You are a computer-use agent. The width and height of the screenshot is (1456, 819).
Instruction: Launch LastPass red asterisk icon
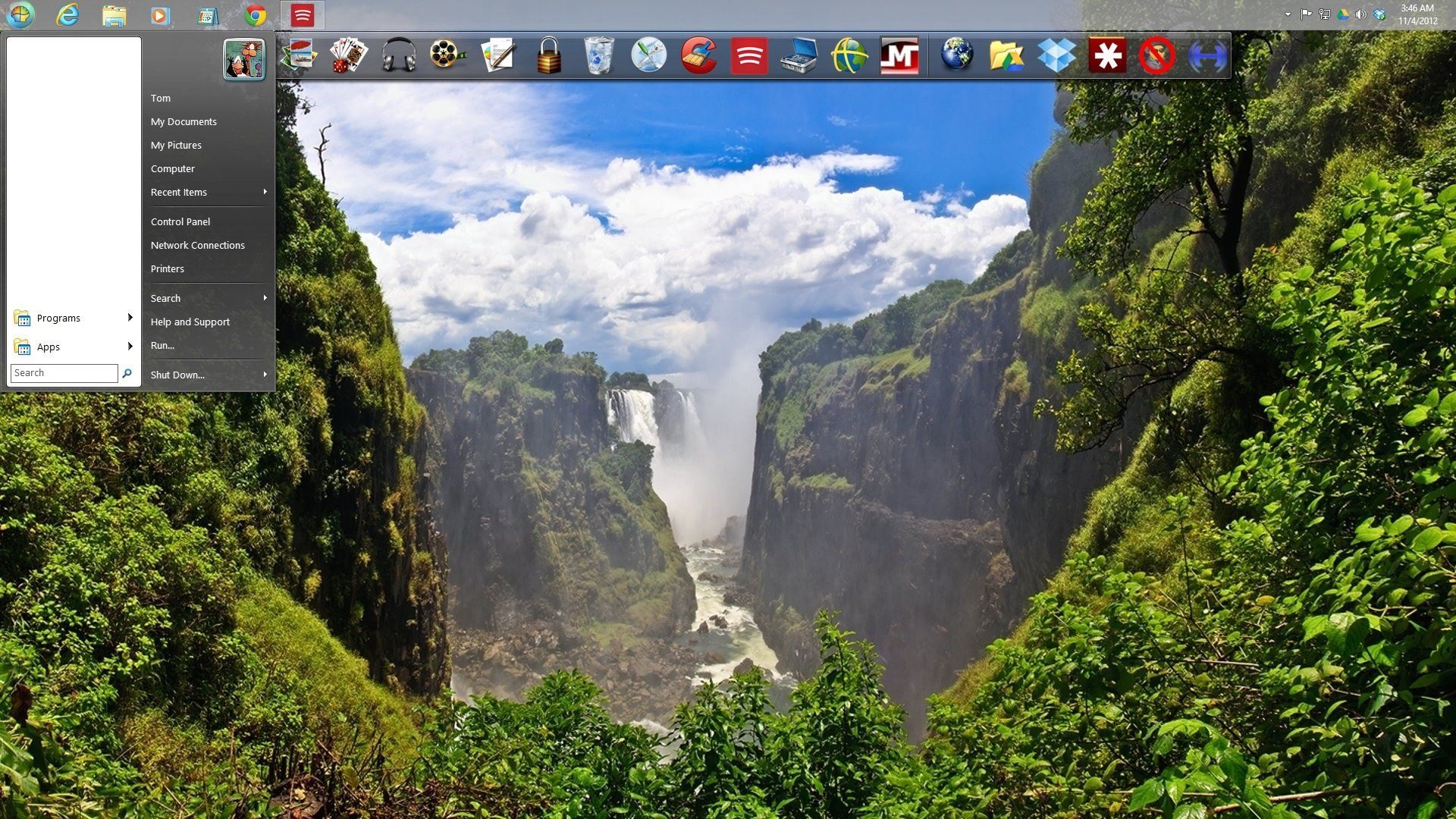(x=1107, y=55)
